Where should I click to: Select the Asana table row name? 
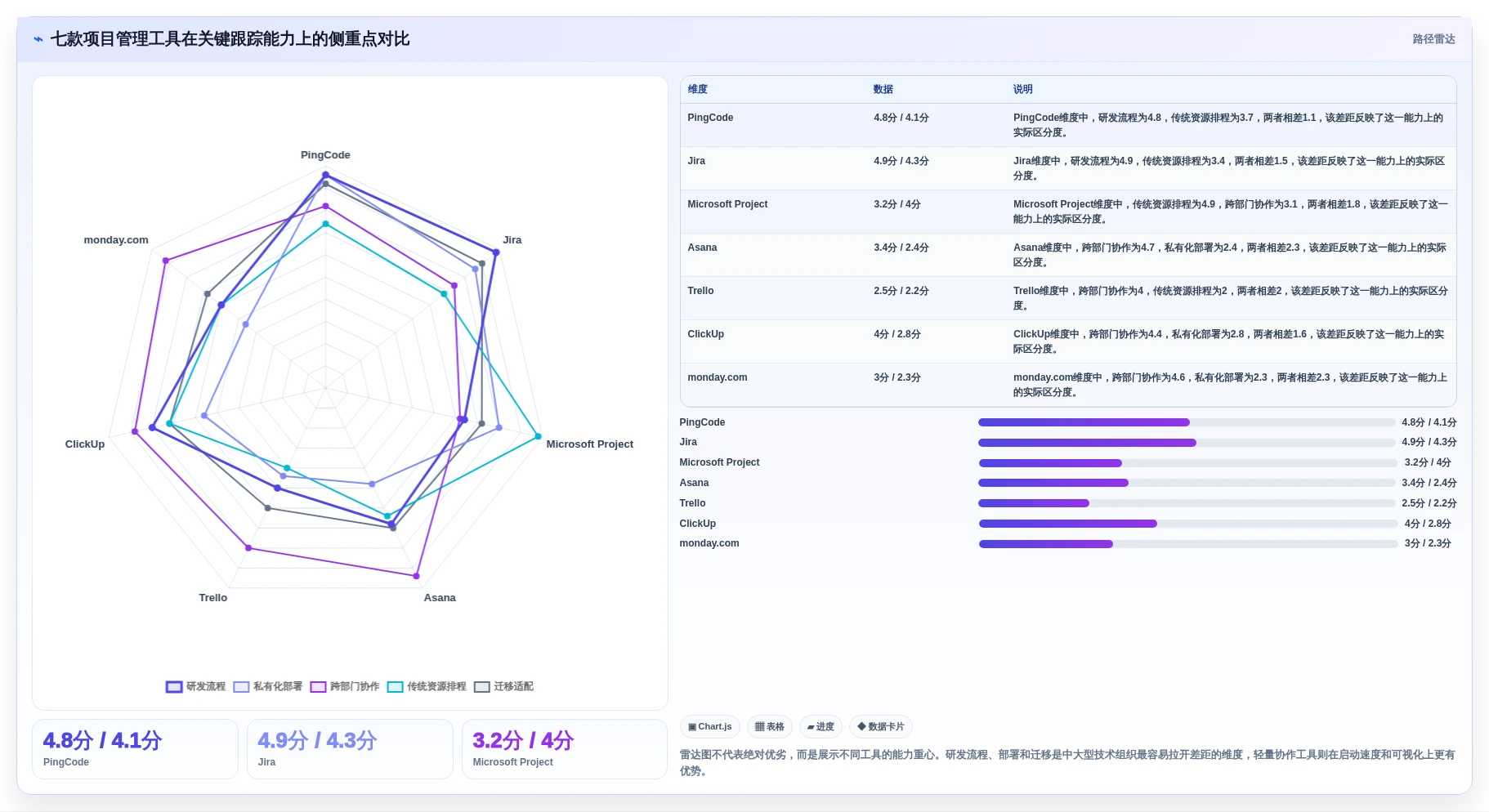tap(702, 248)
